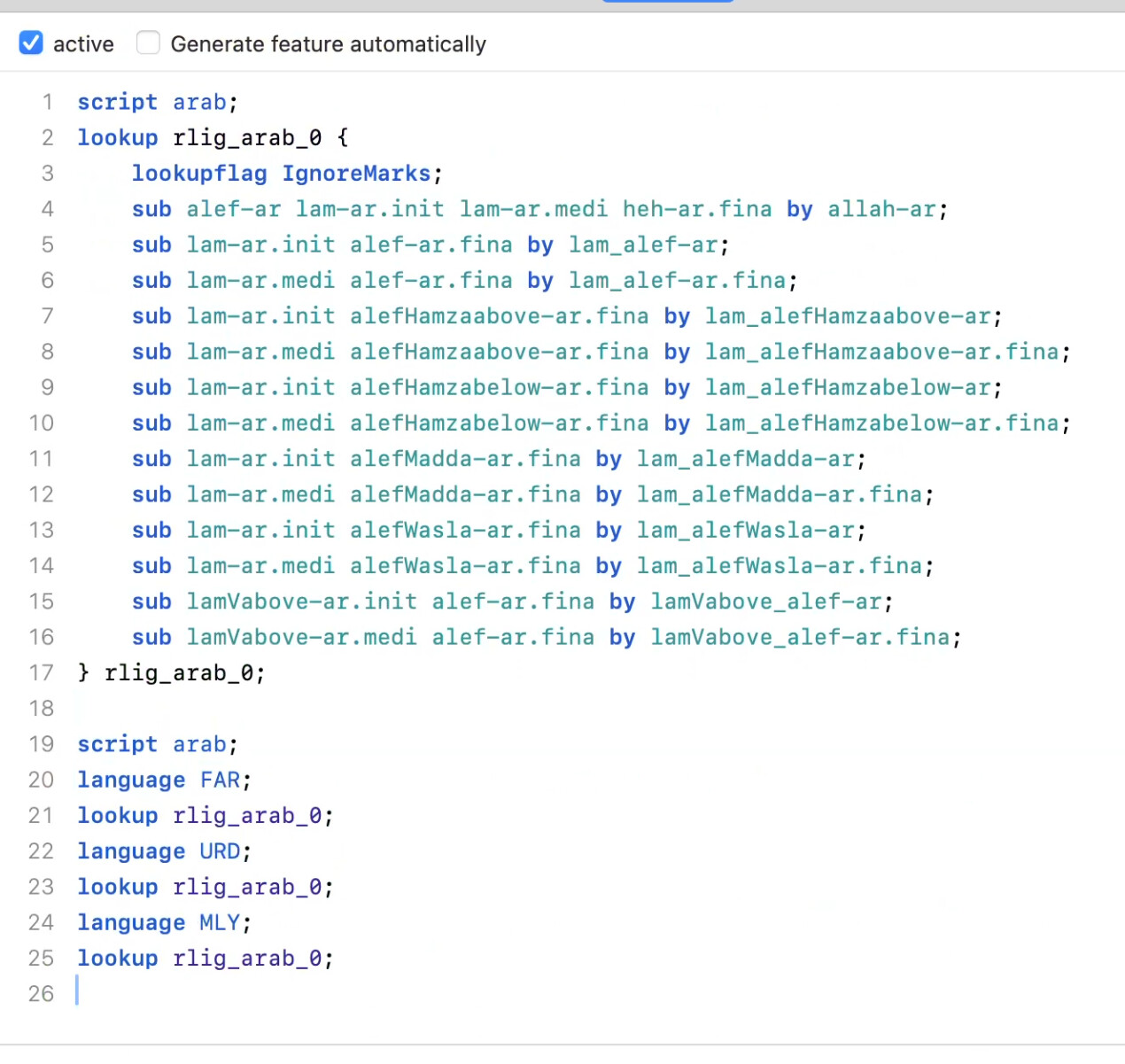This screenshot has height=1064, width=1125.
Task: Click lamVabove_alef-ar at end of line 15
Action: pos(765,602)
